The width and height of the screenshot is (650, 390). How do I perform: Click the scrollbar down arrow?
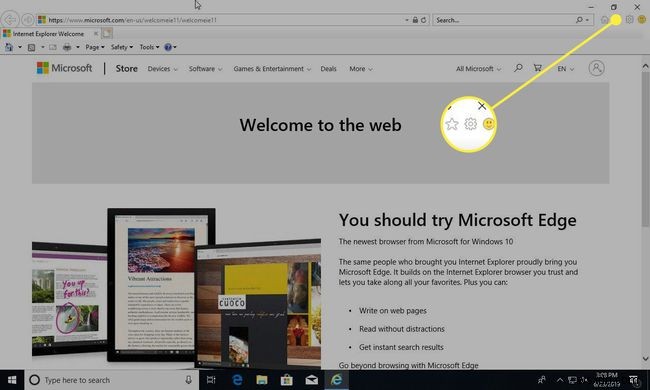(645, 359)
